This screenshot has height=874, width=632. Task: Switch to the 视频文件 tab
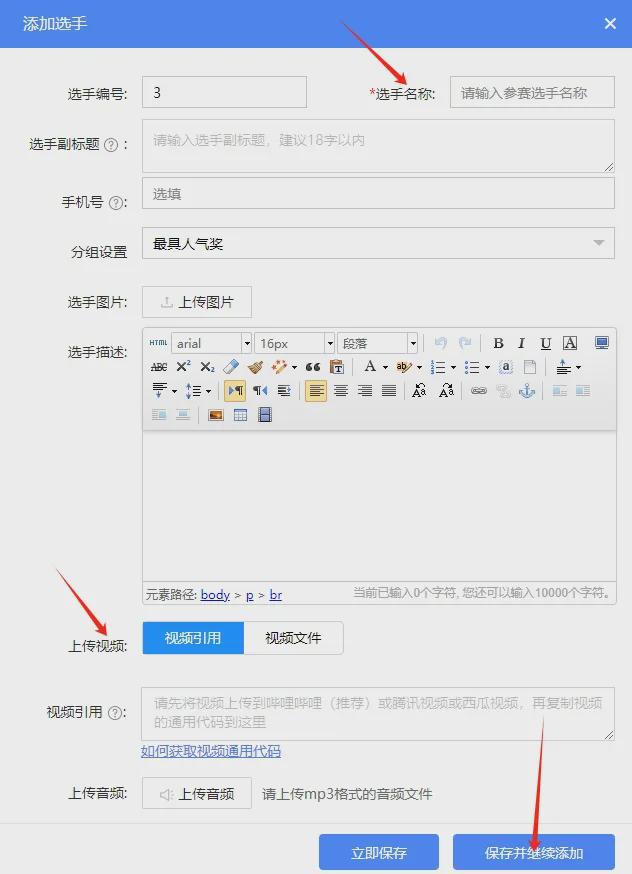coord(293,638)
